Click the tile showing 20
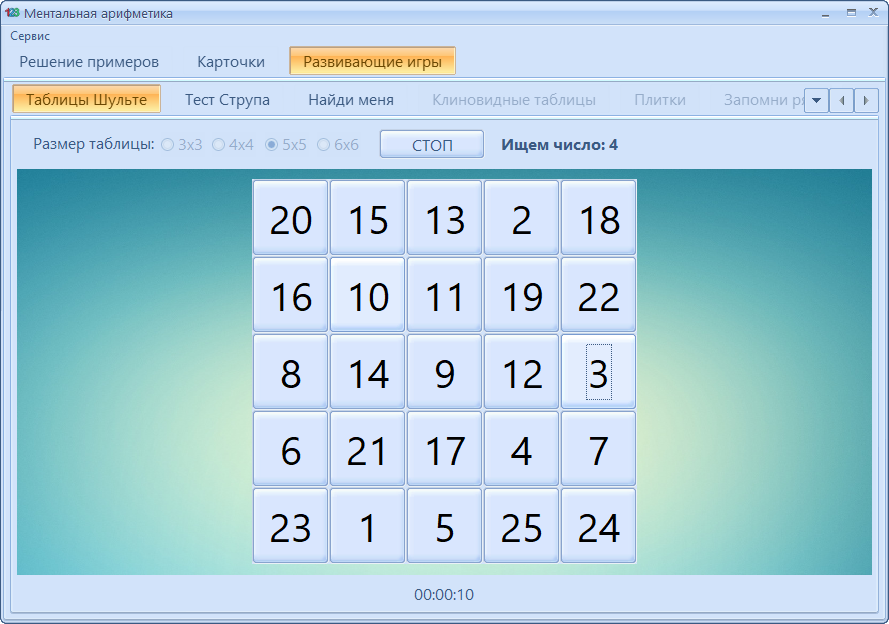 tap(290, 218)
